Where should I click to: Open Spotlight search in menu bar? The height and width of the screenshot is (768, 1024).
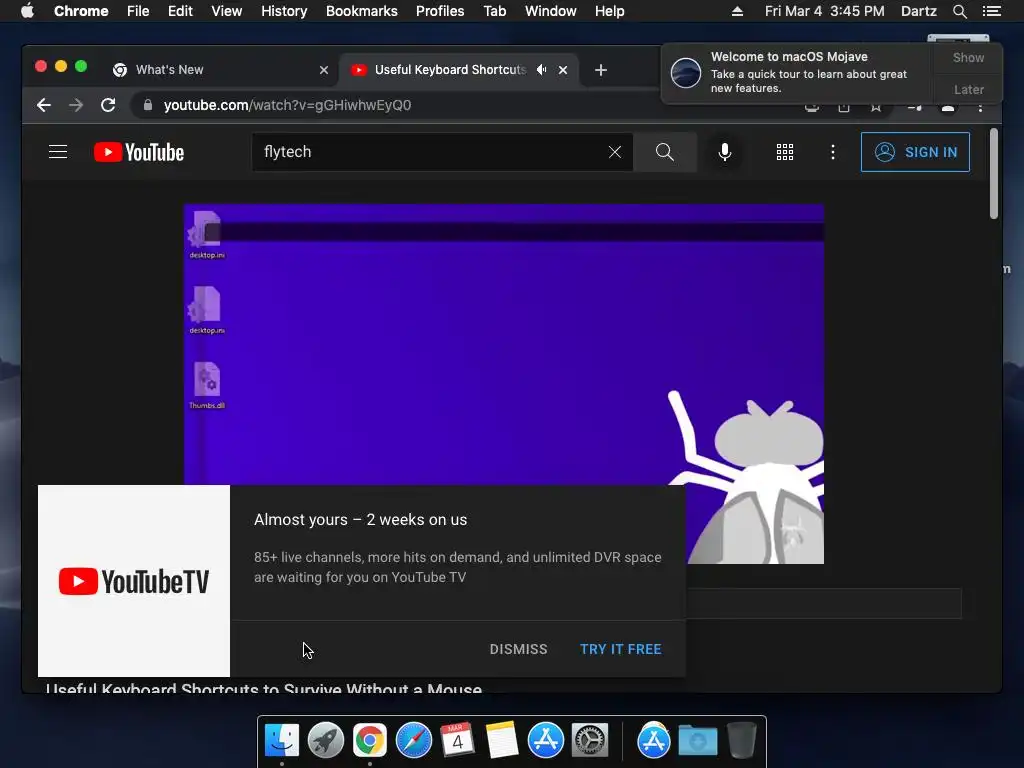(959, 11)
